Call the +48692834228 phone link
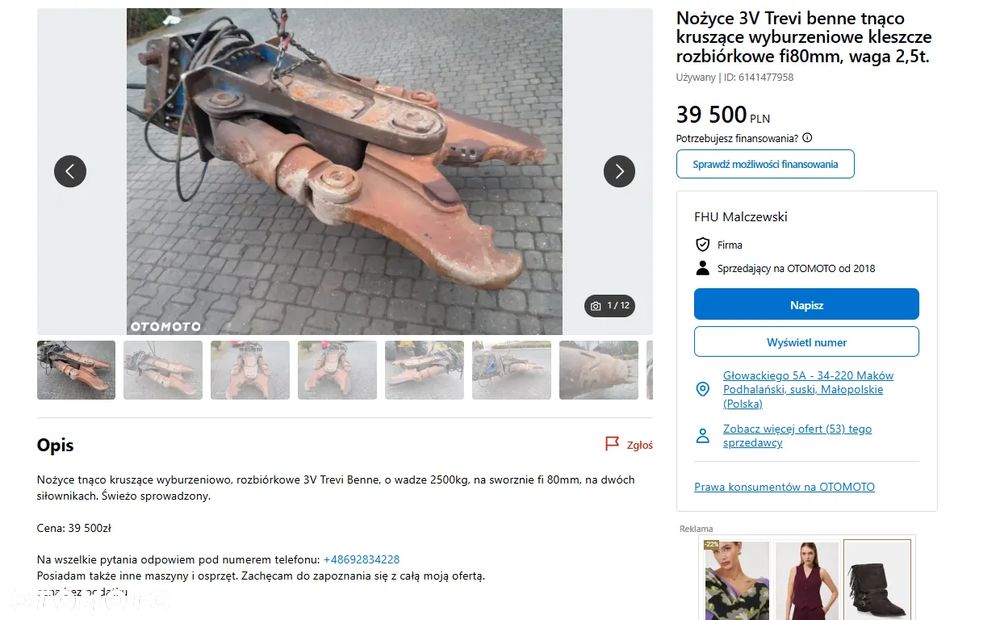1000x620 pixels. (362, 559)
